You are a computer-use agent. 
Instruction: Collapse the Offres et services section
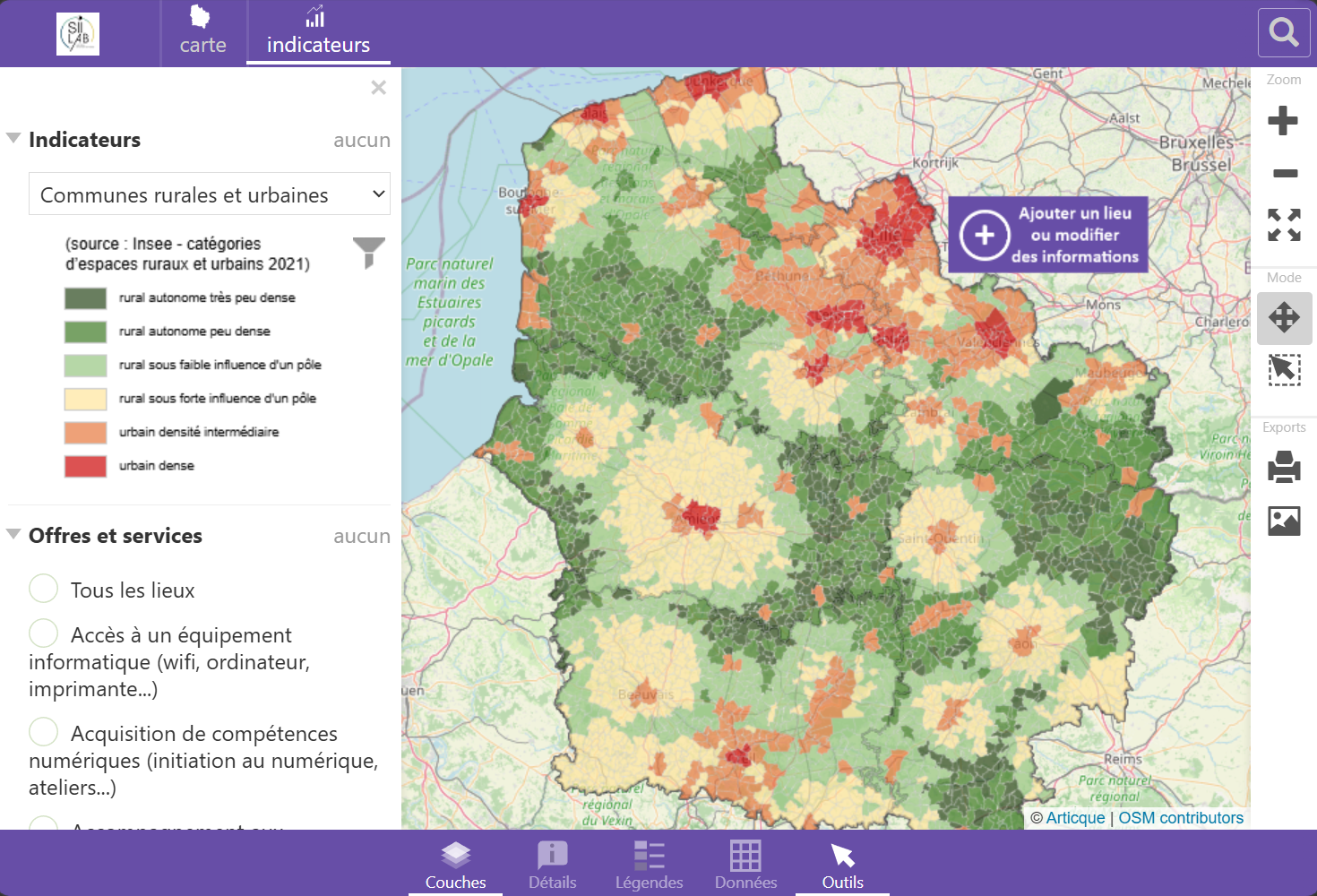(x=13, y=534)
